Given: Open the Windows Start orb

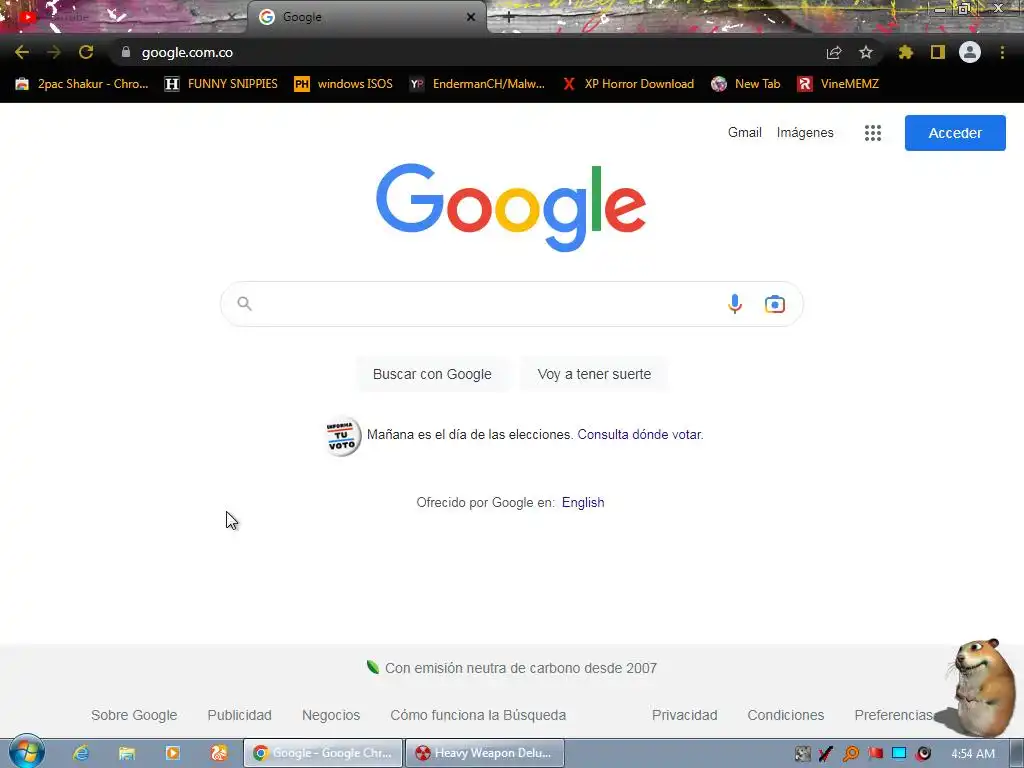Looking at the screenshot, I should (x=27, y=752).
